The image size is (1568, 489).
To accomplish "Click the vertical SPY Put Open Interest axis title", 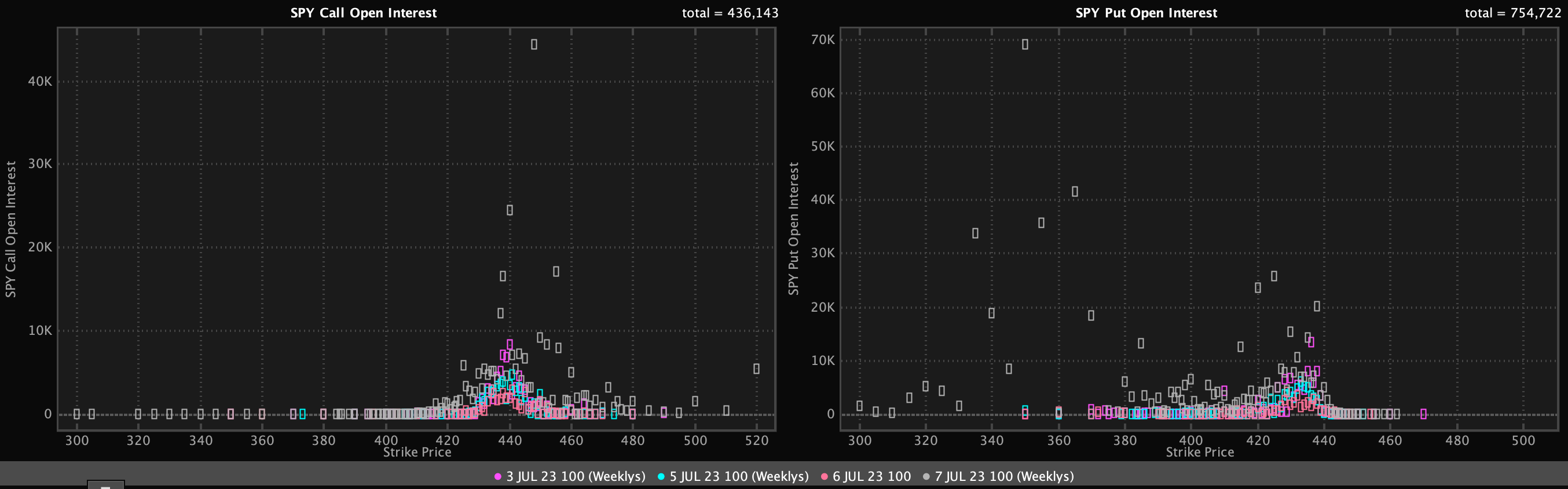I will (793, 229).
